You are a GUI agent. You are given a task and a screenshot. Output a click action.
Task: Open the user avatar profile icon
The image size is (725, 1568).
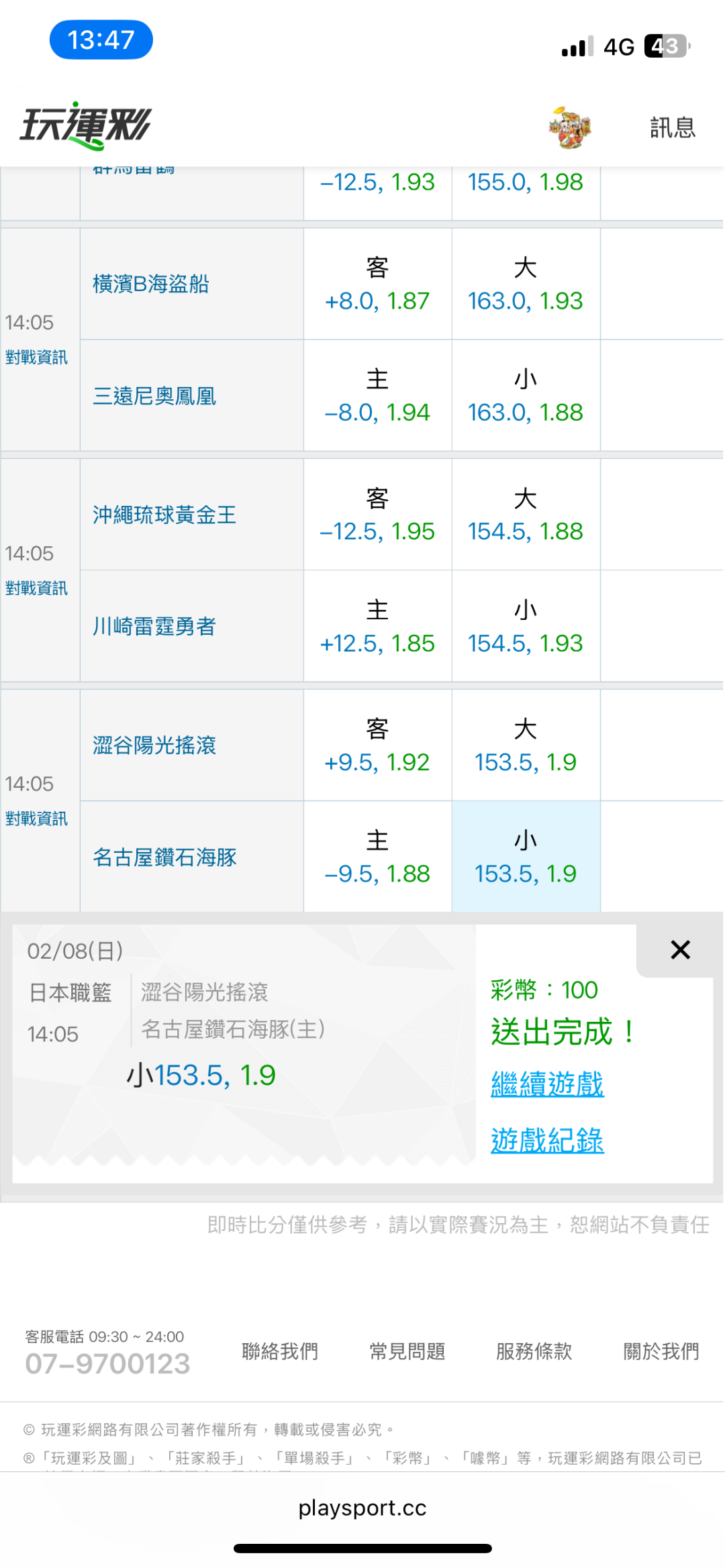pos(569,127)
